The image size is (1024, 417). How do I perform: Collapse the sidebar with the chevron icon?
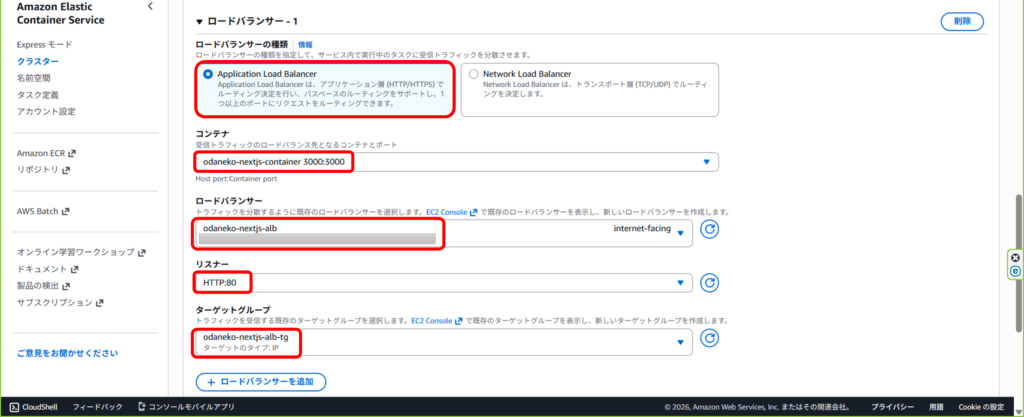pyautogui.click(x=150, y=7)
